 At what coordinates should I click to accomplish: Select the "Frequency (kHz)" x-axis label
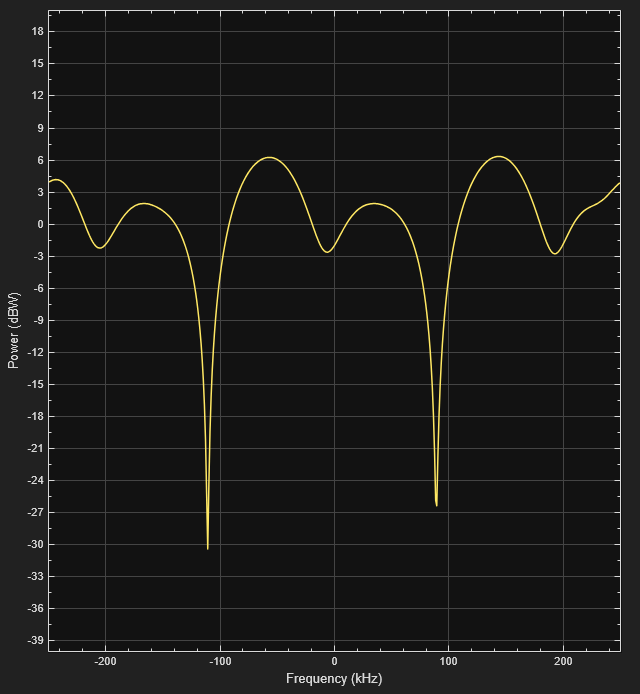[334, 679]
